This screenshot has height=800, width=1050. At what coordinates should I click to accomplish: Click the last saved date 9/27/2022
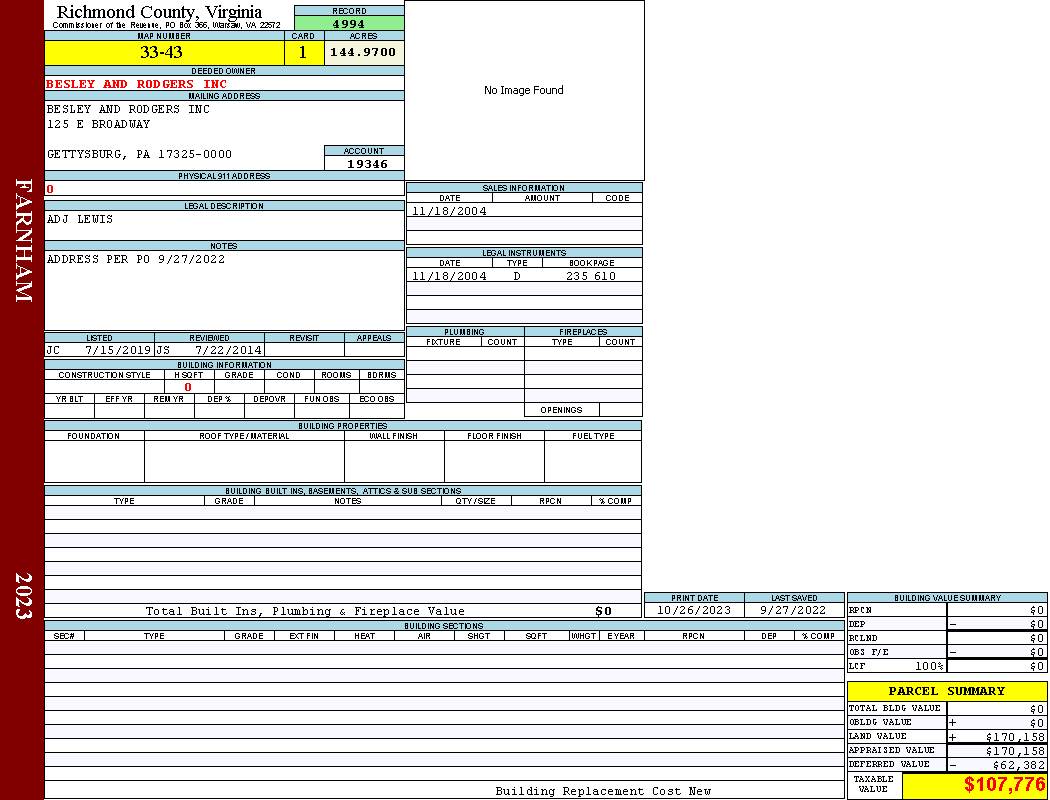point(793,610)
